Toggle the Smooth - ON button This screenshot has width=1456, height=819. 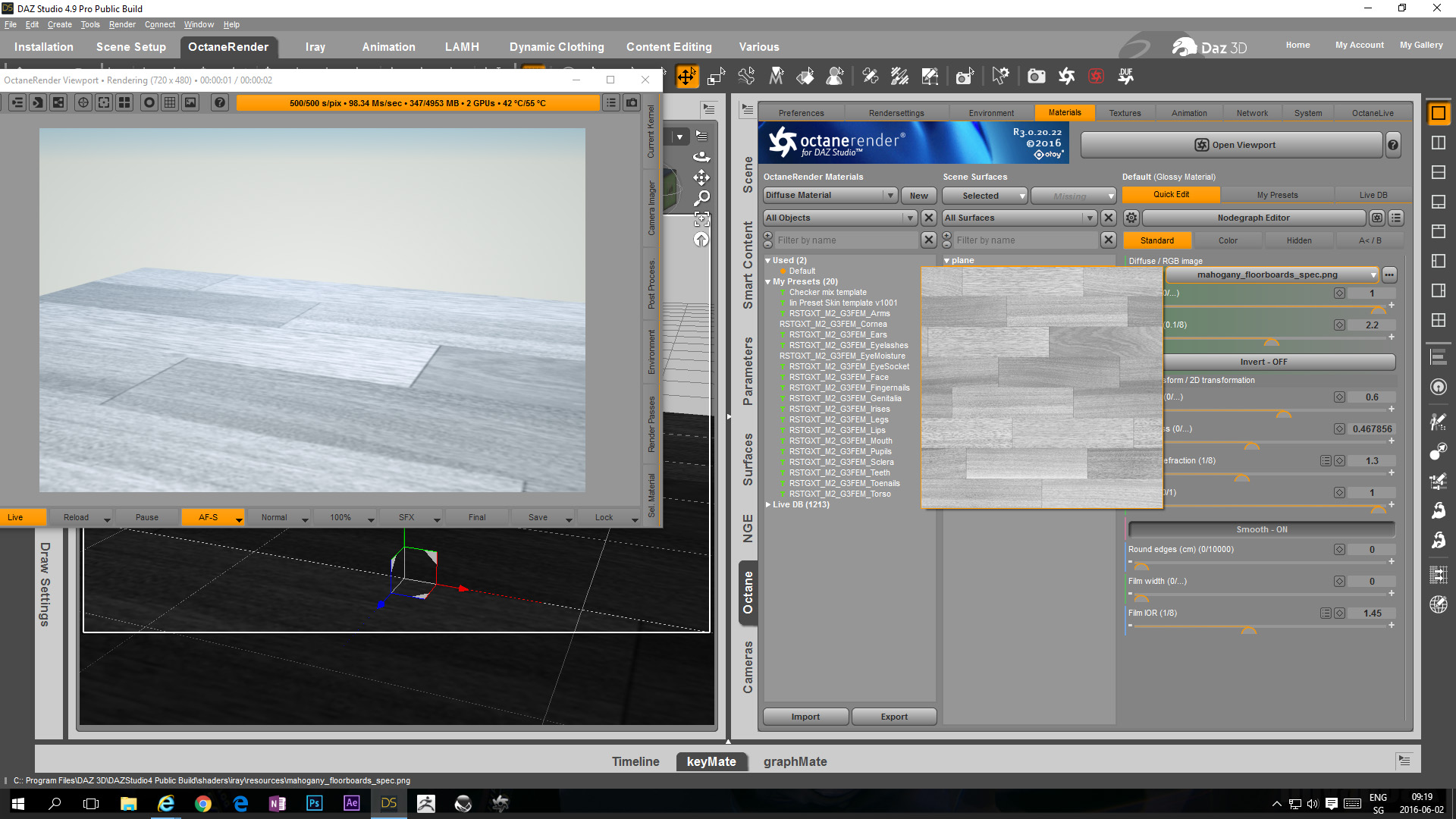[1261, 529]
